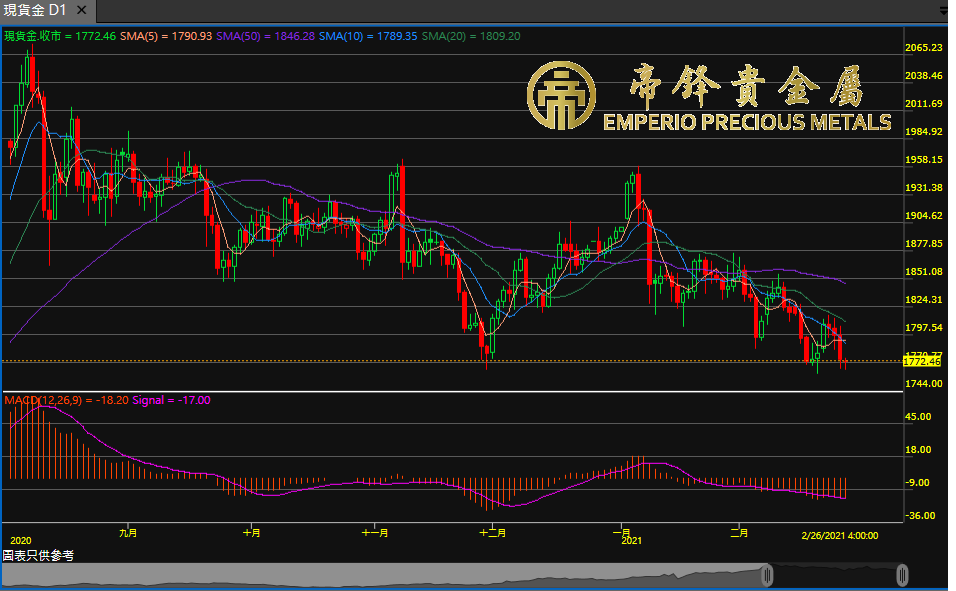Click the range navigator track's left area

pos(300,575)
